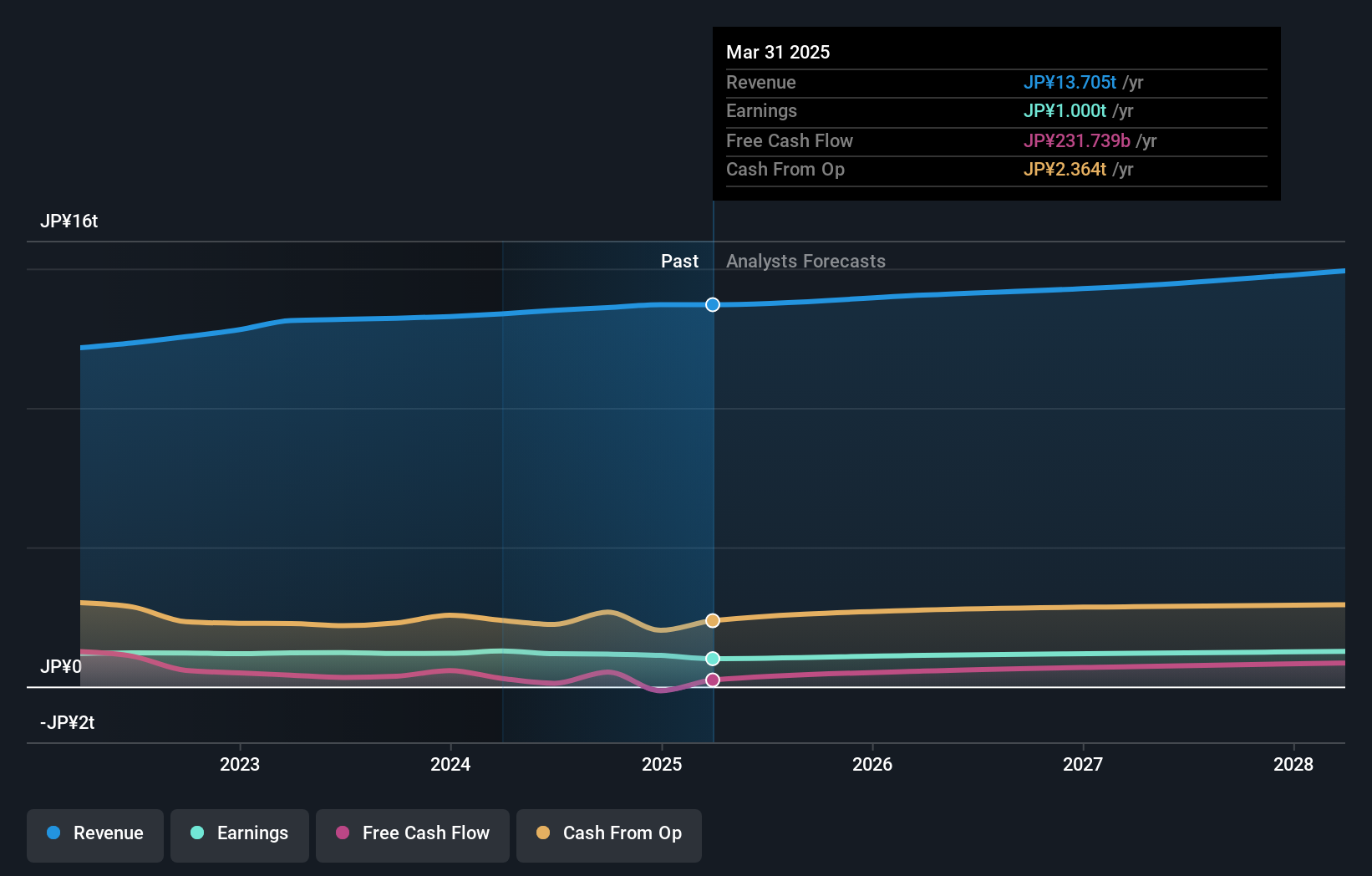Collapse the Past period region
This screenshot has height=876, width=1372.
pyautogui.click(x=679, y=261)
